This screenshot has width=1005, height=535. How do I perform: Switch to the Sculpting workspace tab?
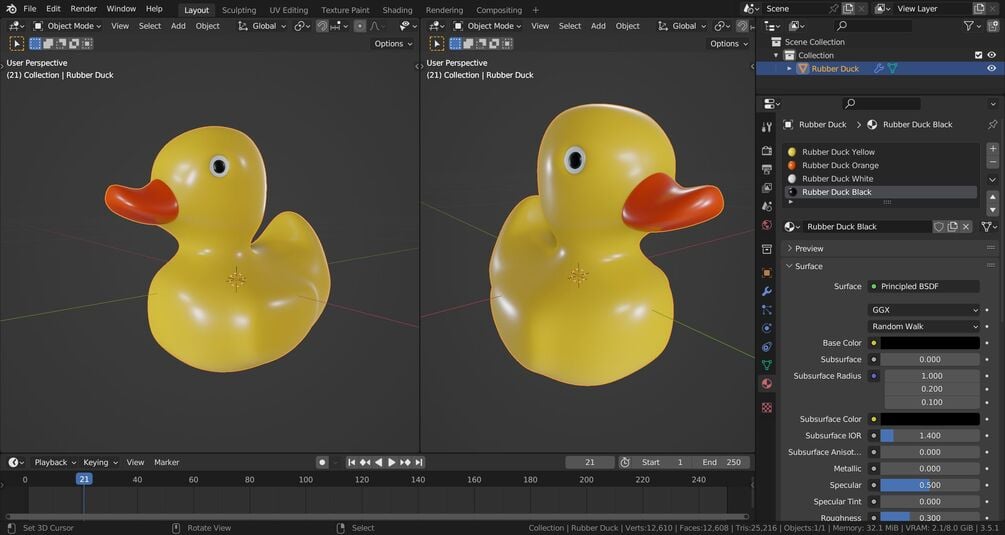point(238,10)
